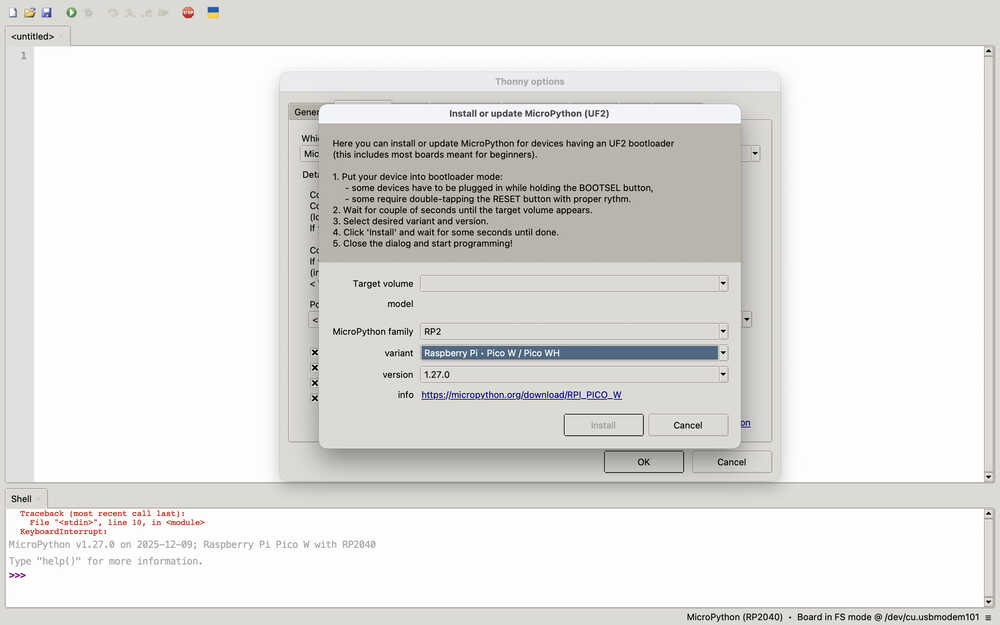The width and height of the screenshot is (1000, 625).
Task: Select the <untitled> editor tab
Action: [33, 35]
